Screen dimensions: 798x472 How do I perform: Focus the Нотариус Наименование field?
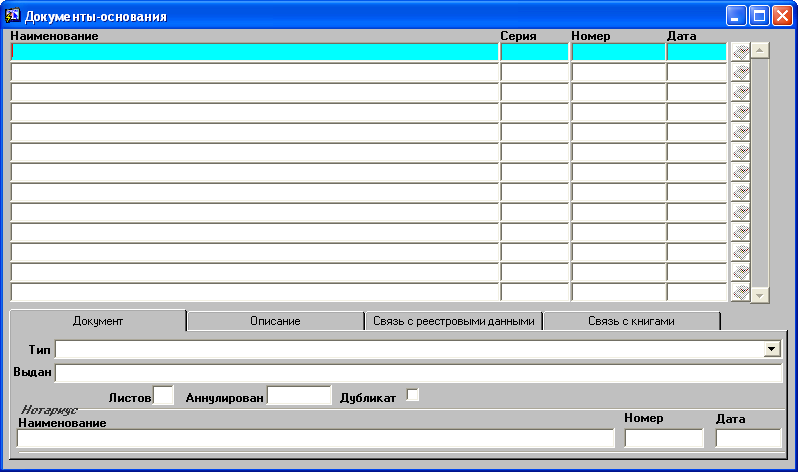[x=316, y=438]
